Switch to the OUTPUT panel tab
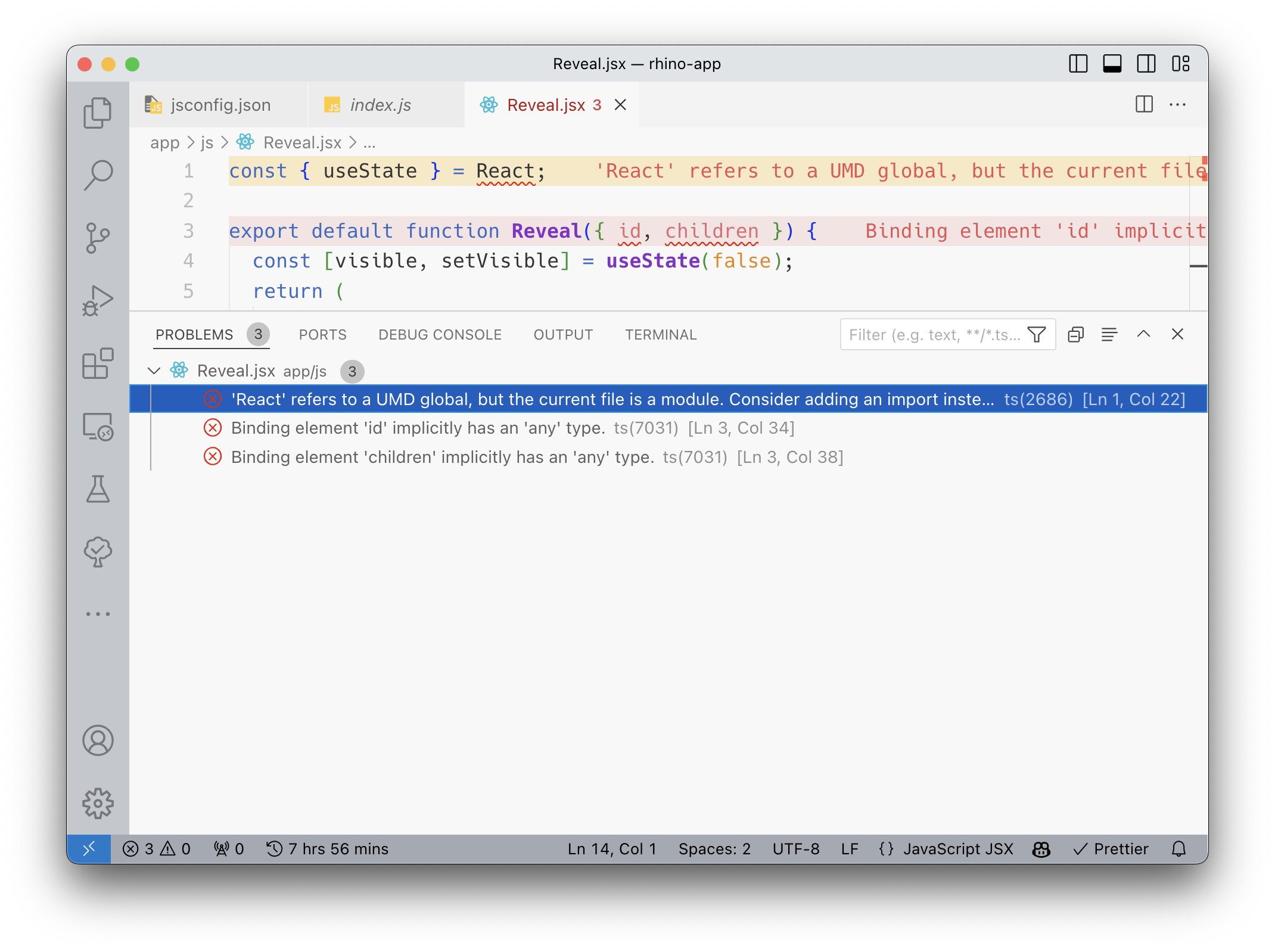The image size is (1275, 952). tap(563, 335)
